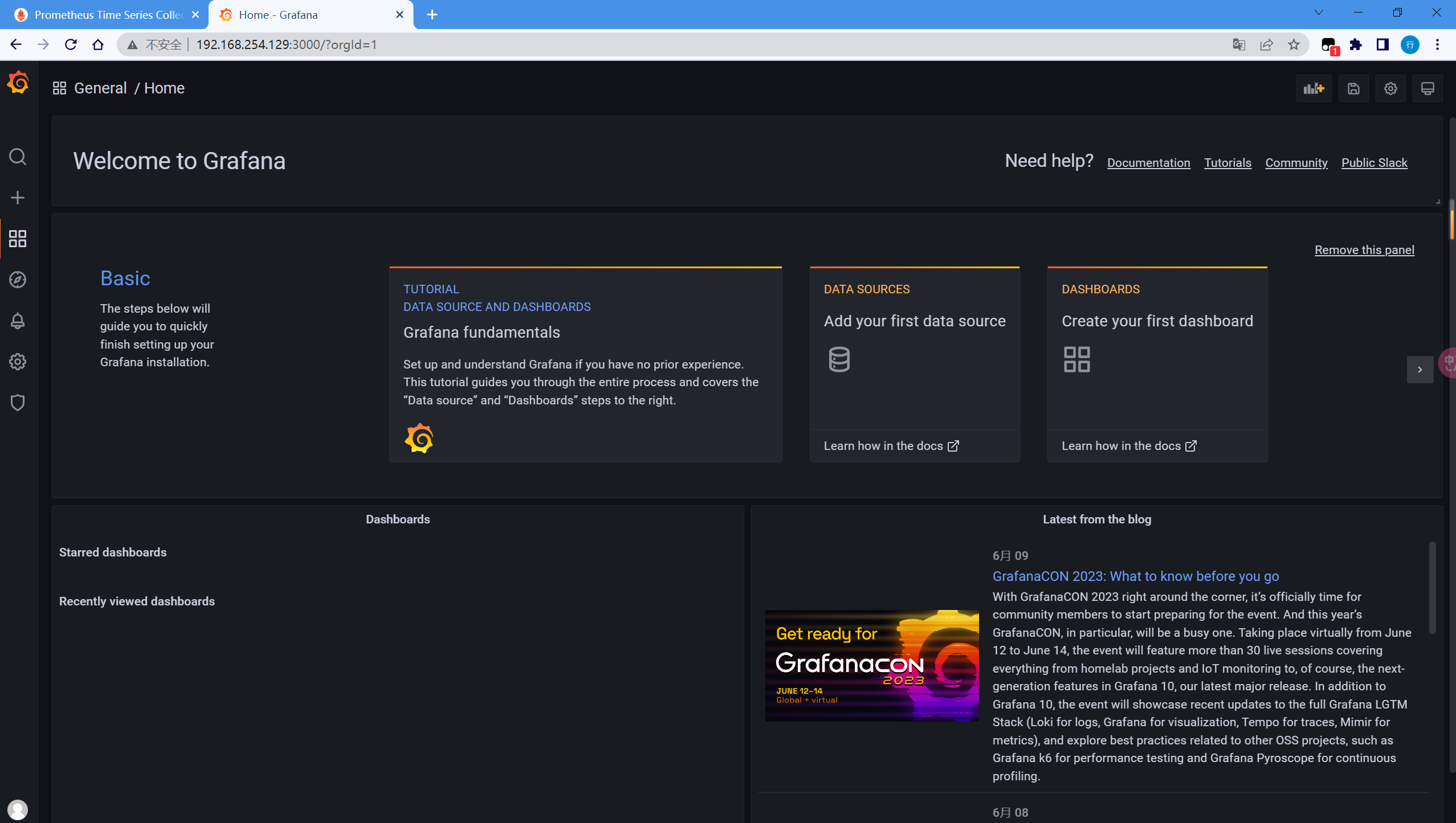Open Dashboard settings gear in top toolbar
1456x823 pixels.
[1390, 88]
